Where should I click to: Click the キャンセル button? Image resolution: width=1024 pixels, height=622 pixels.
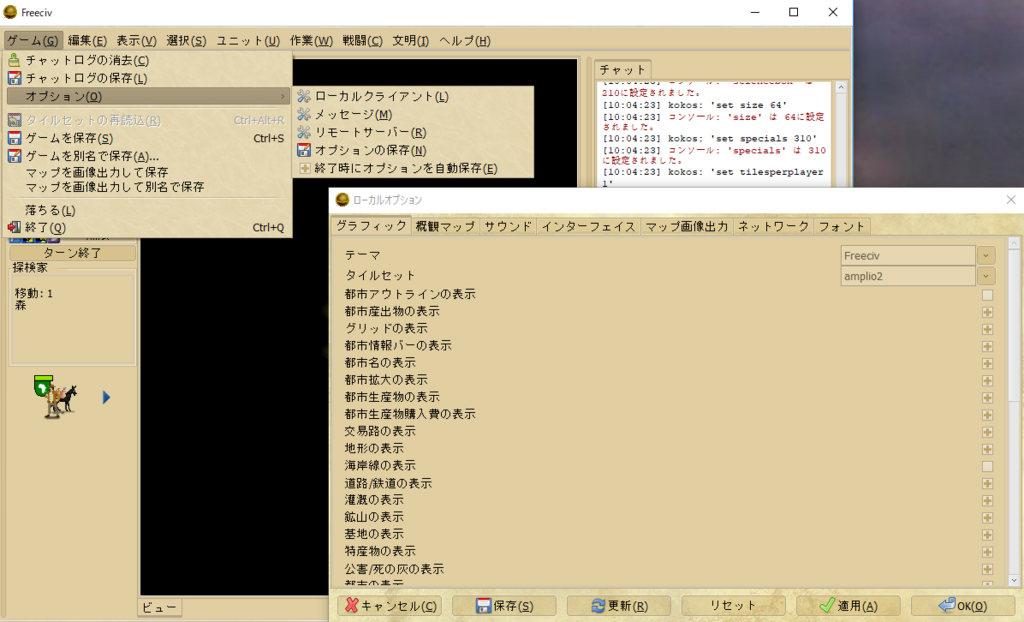coord(390,606)
